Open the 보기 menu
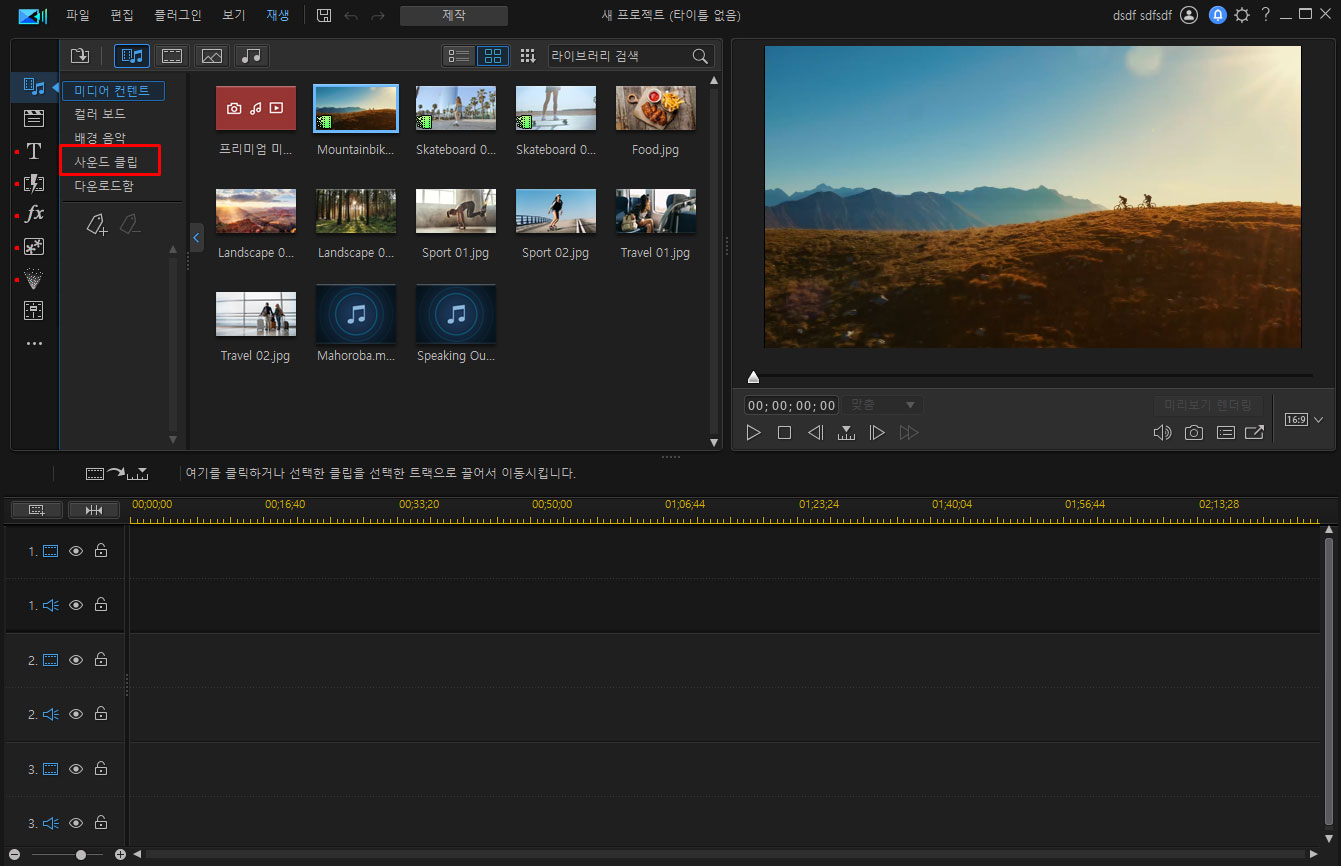 coord(234,16)
